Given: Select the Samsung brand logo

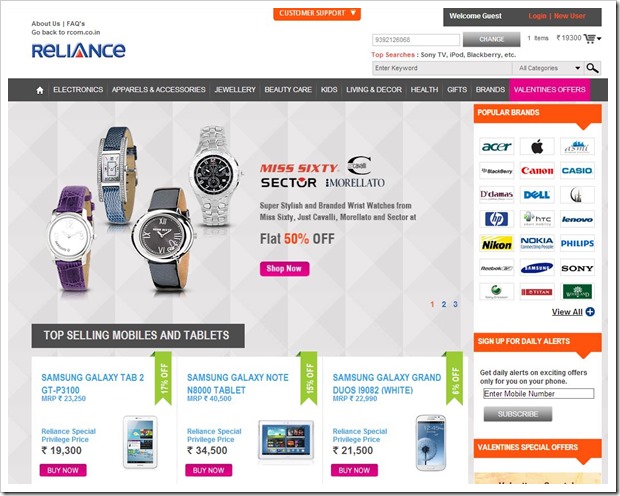Looking at the screenshot, I should [x=537, y=268].
